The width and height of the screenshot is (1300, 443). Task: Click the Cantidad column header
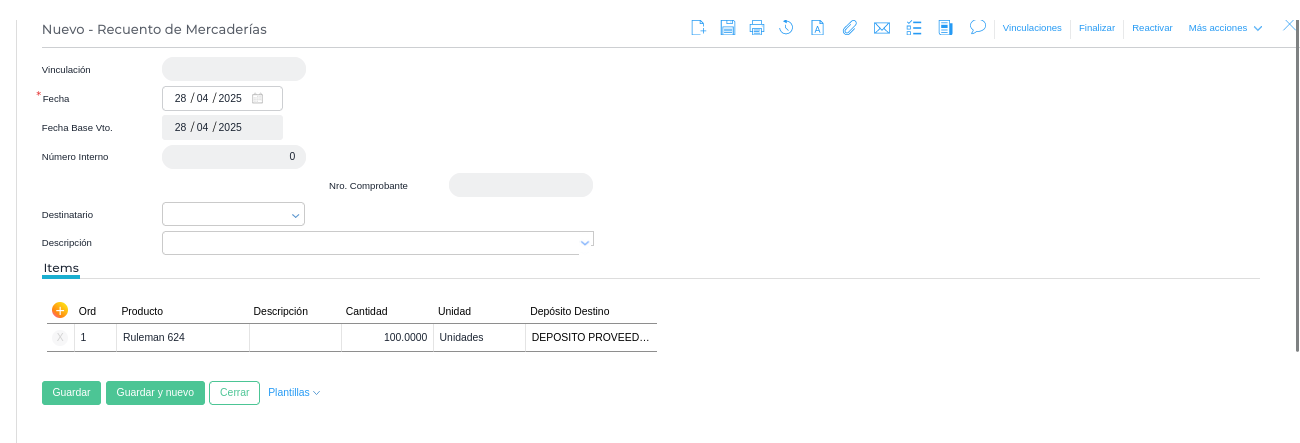pyautogui.click(x=366, y=311)
